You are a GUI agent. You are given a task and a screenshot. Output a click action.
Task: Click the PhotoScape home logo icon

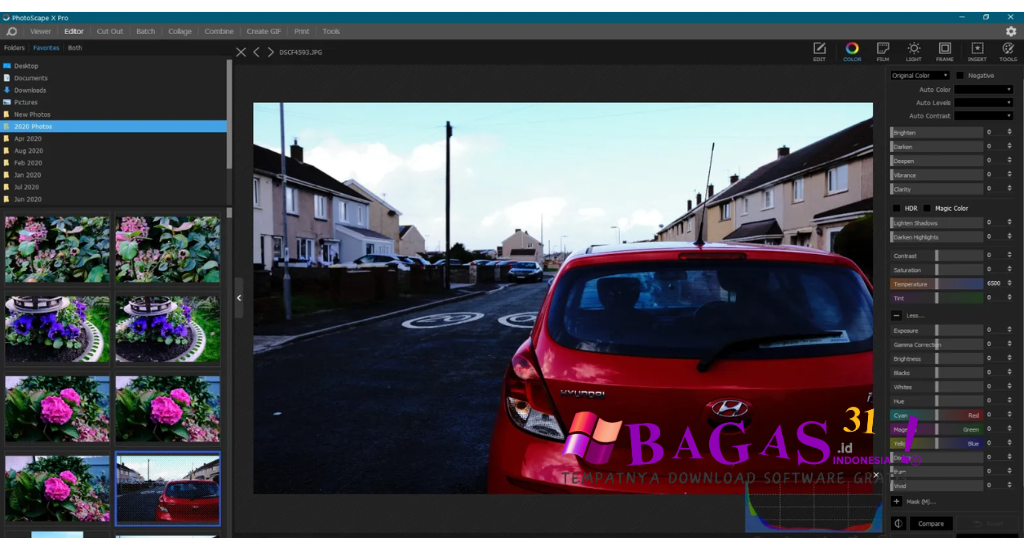point(12,31)
